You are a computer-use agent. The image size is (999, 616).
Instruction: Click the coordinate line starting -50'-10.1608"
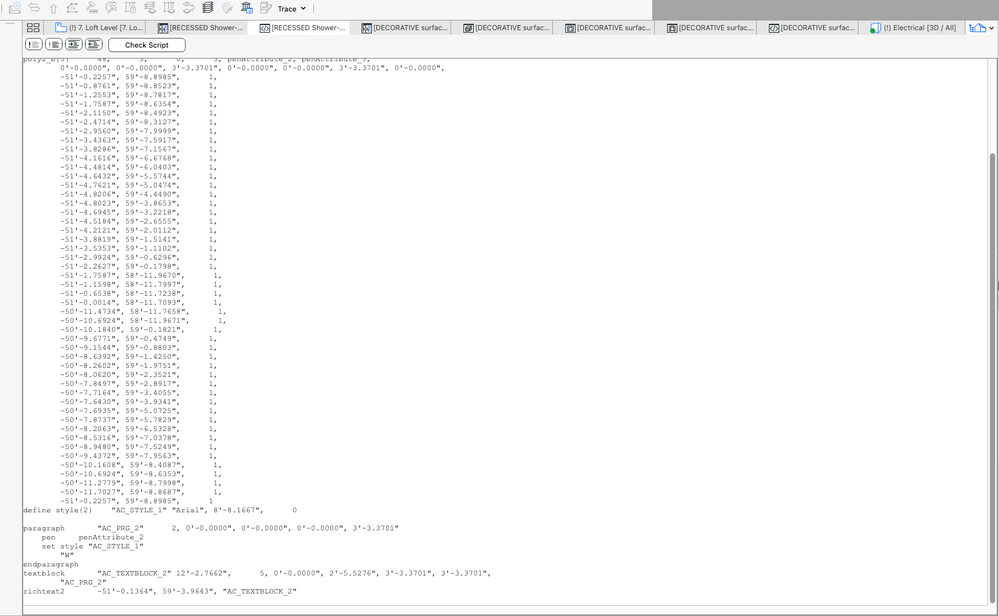click(x=141, y=465)
